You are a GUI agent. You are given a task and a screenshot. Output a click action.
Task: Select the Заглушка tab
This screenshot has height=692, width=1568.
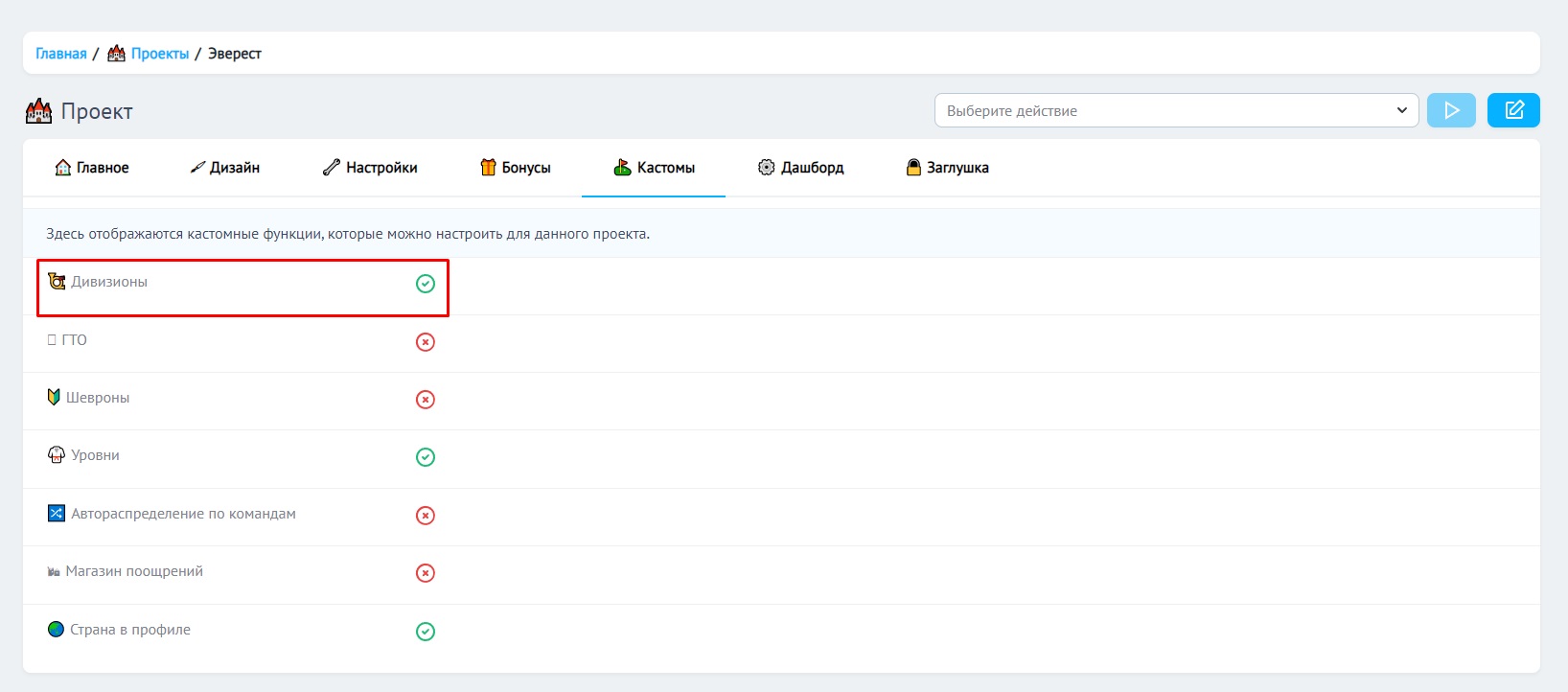click(x=948, y=168)
